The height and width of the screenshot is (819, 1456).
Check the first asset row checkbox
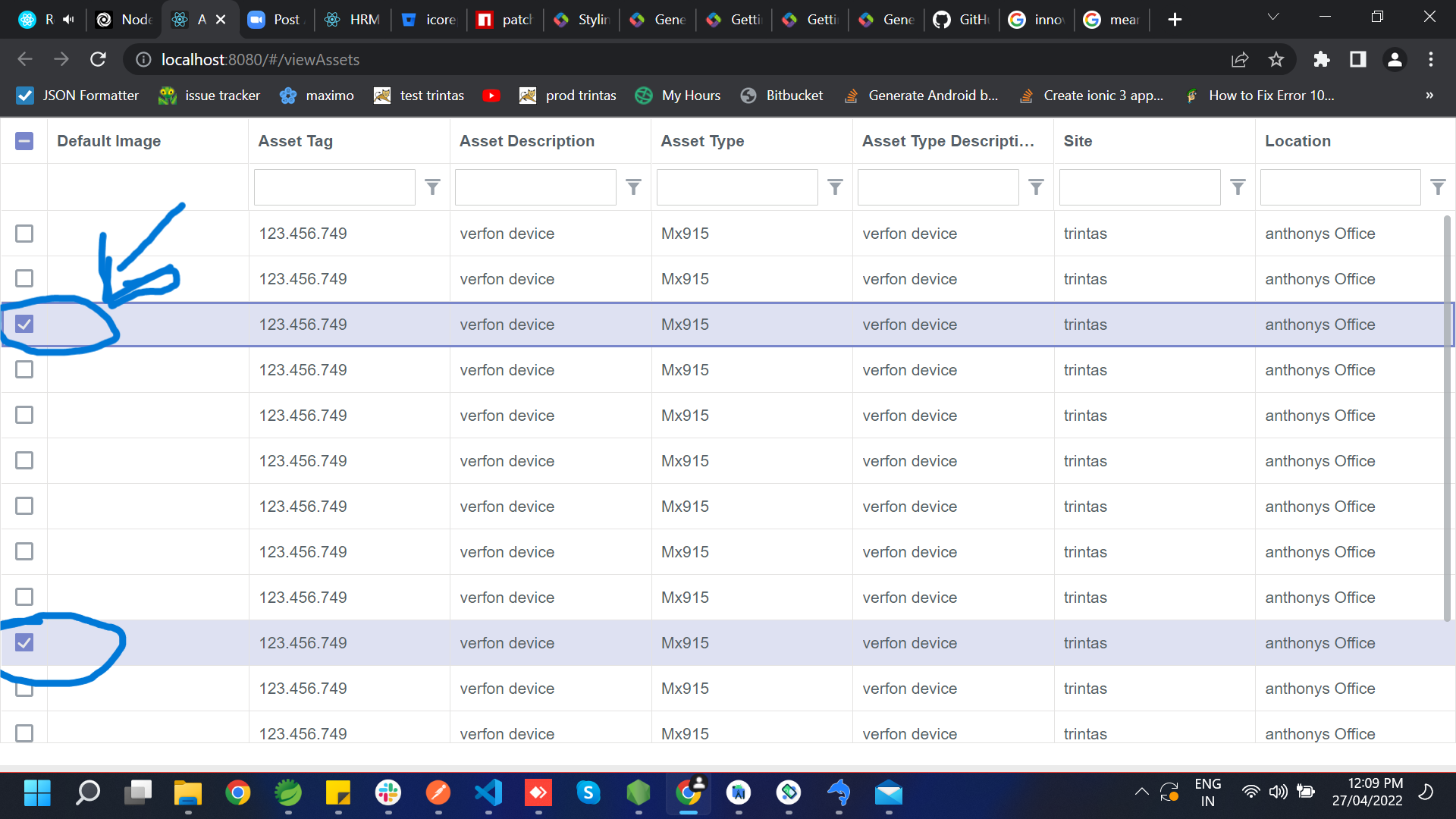(x=24, y=234)
